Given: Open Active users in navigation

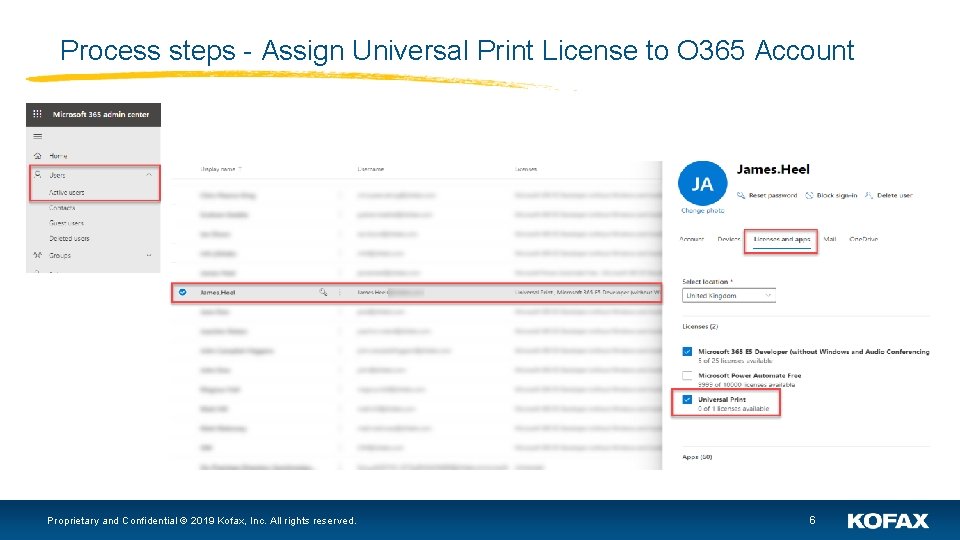Looking at the screenshot, I should click(67, 192).
